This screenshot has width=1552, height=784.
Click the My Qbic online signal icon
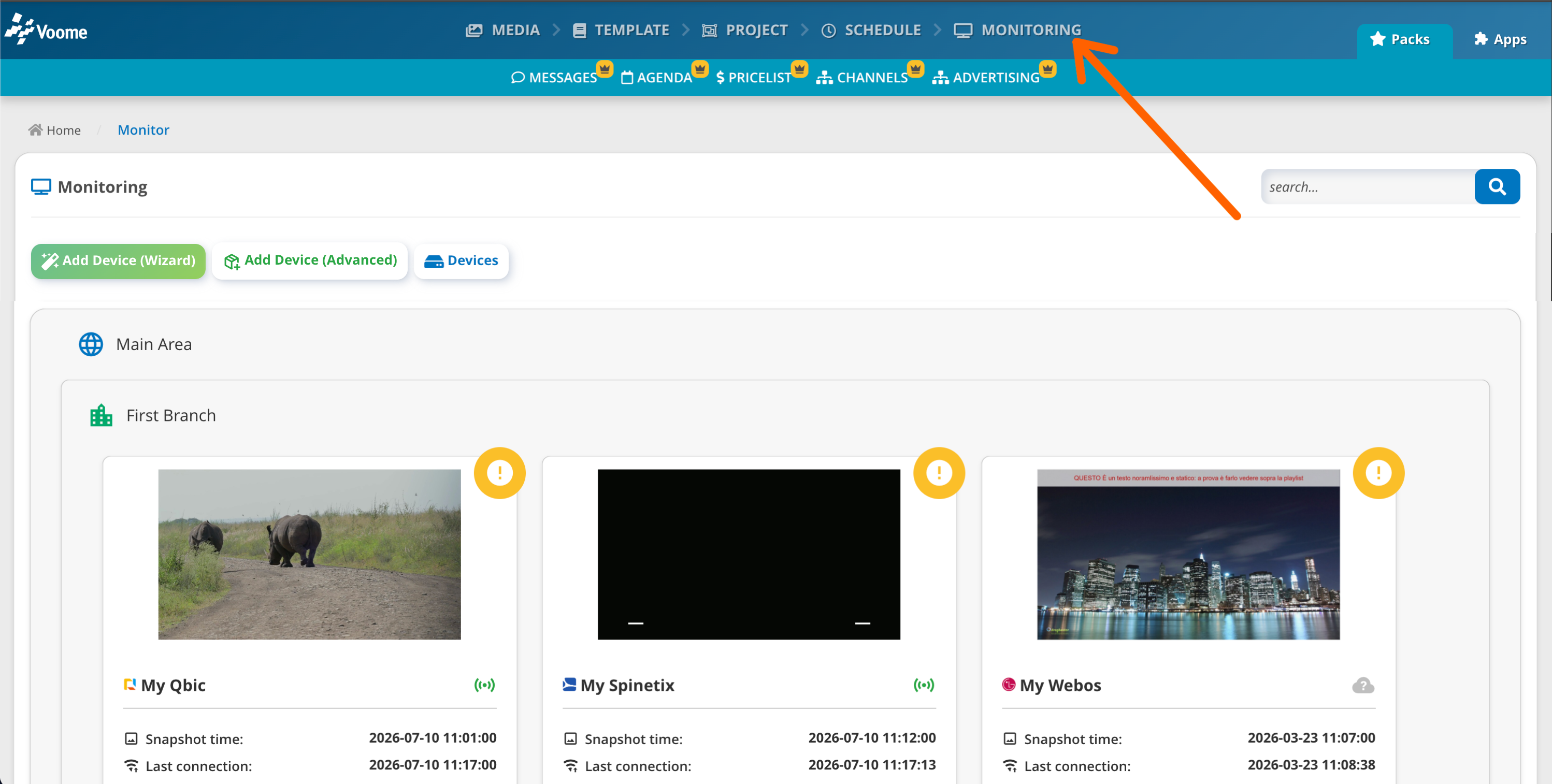click(484, 685)
